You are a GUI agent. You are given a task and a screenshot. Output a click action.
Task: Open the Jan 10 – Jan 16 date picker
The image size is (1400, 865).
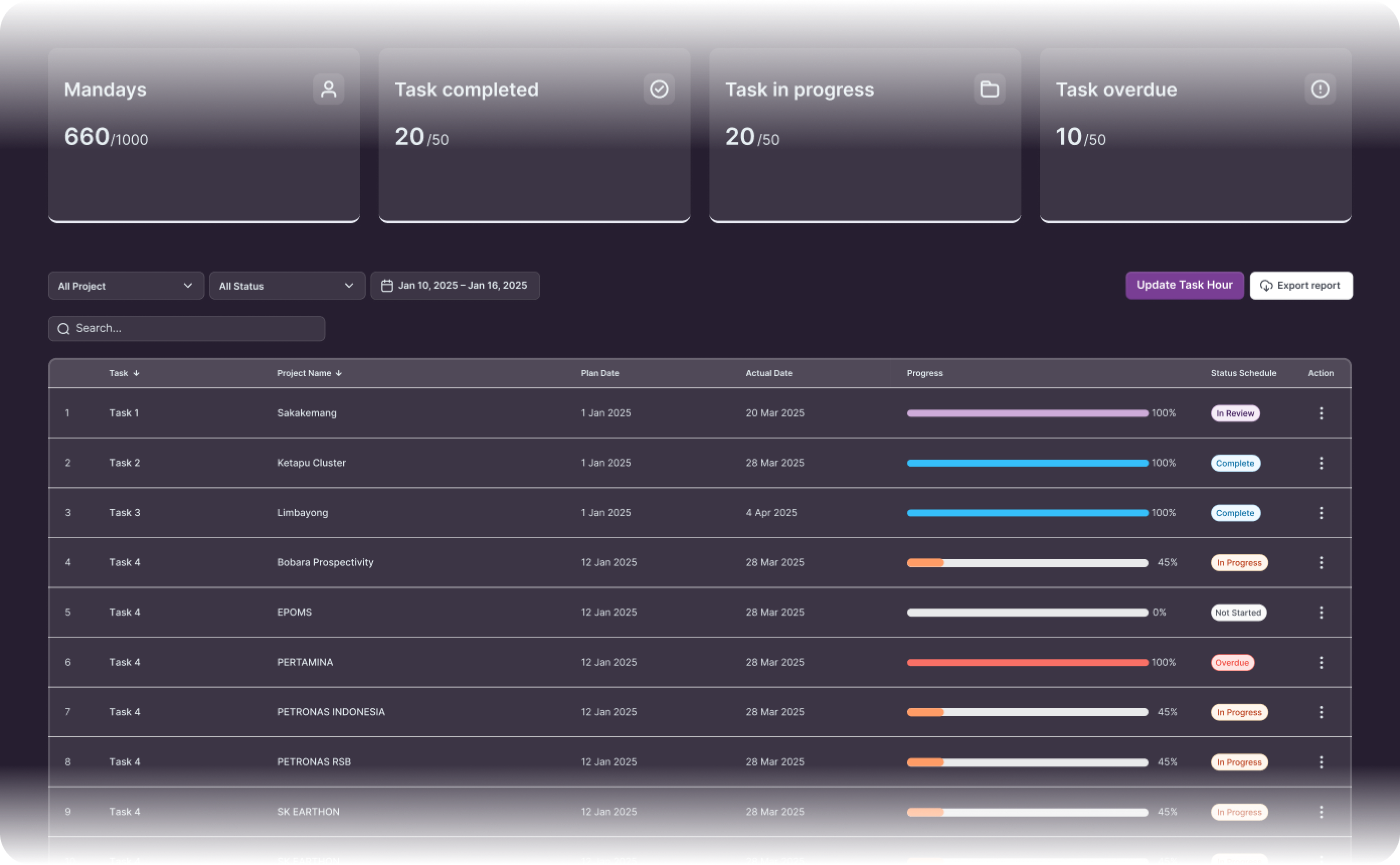pyautogui.click(x=455, y=286)
